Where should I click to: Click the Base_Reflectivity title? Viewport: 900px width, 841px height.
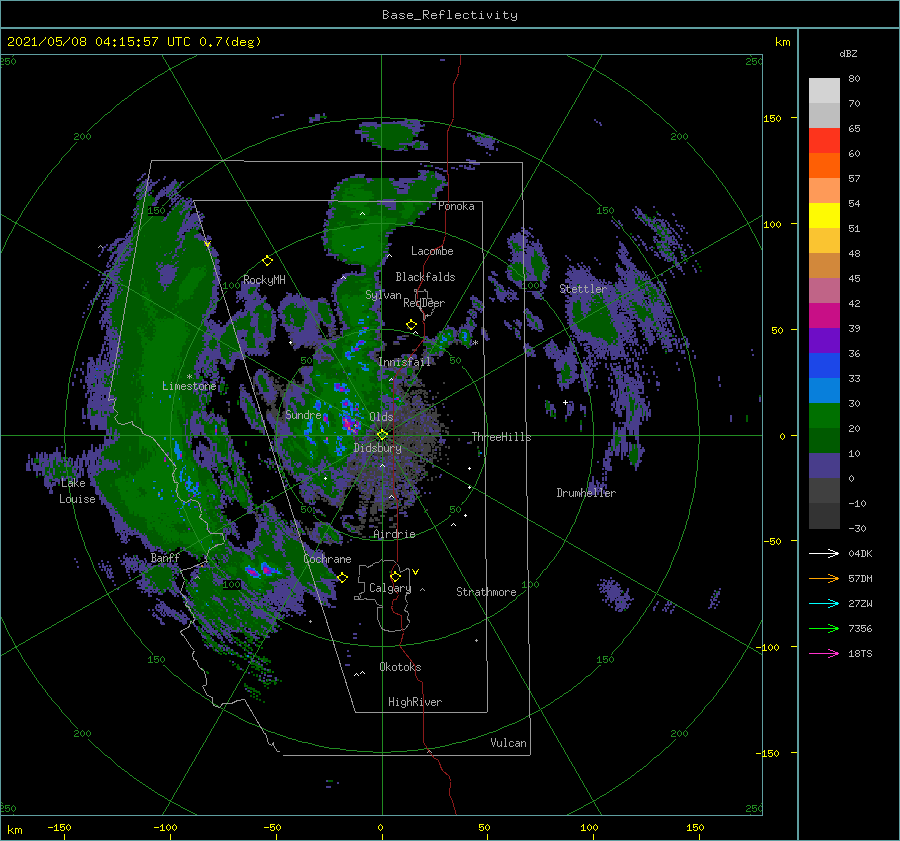pyautogui.click(x=450, y=15)
